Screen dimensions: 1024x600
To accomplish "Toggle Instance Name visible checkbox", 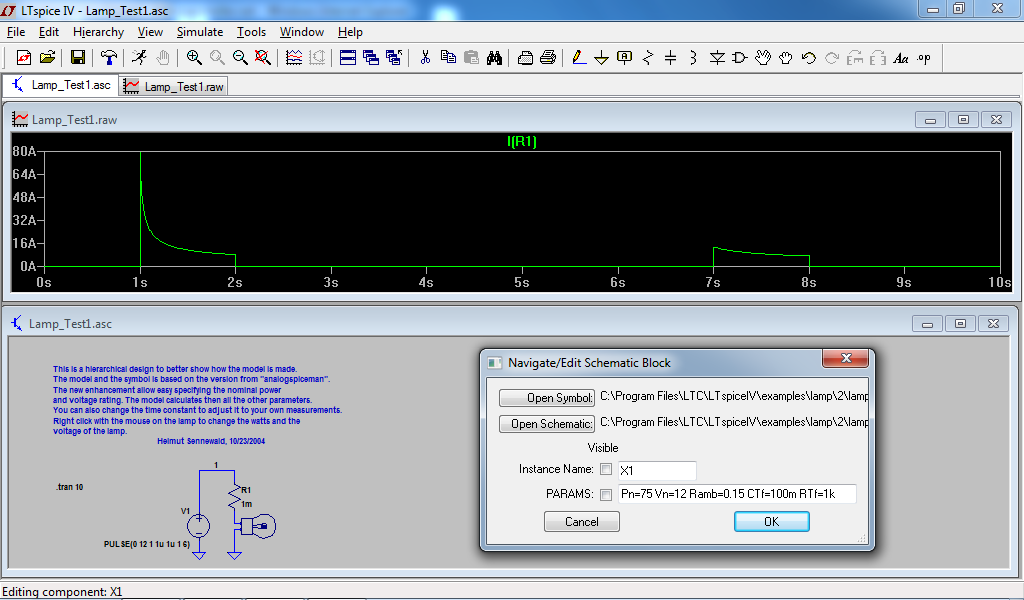I will tap(606, 469).
